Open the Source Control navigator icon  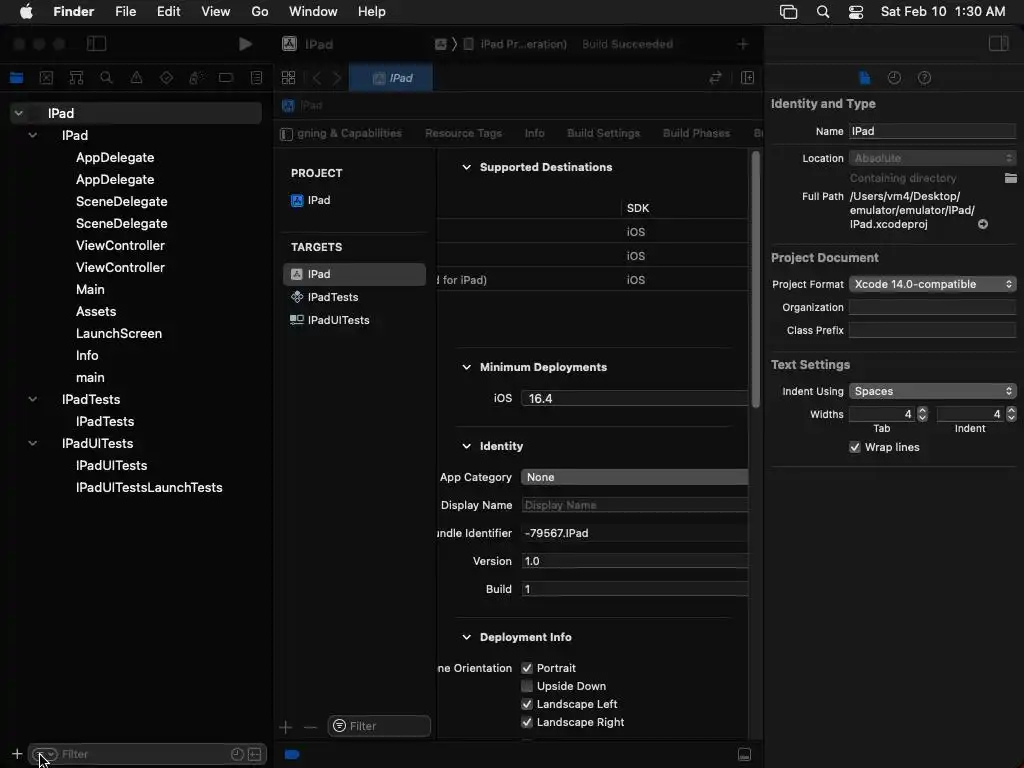[x=46, y=78]
